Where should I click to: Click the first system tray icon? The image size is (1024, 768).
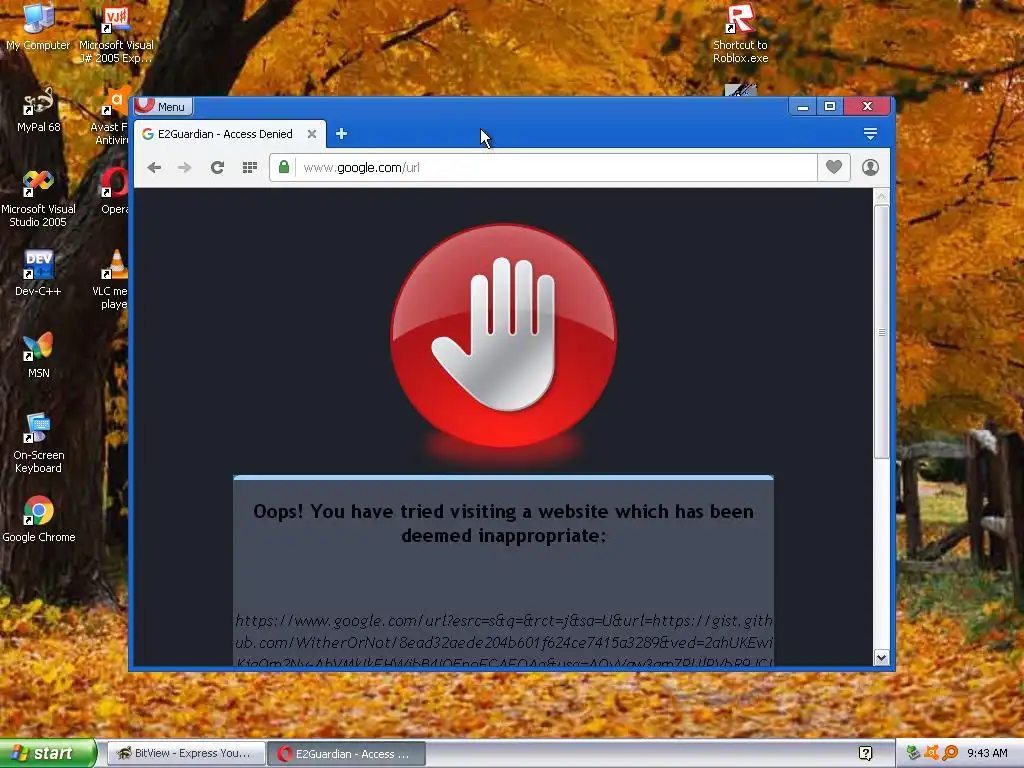coord(913,753)
